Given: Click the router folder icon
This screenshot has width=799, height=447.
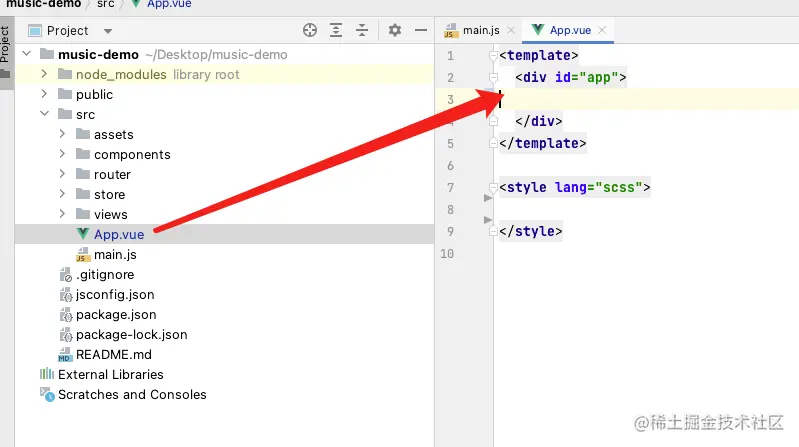Looking at the screenshot, I should tap(83, 174).
